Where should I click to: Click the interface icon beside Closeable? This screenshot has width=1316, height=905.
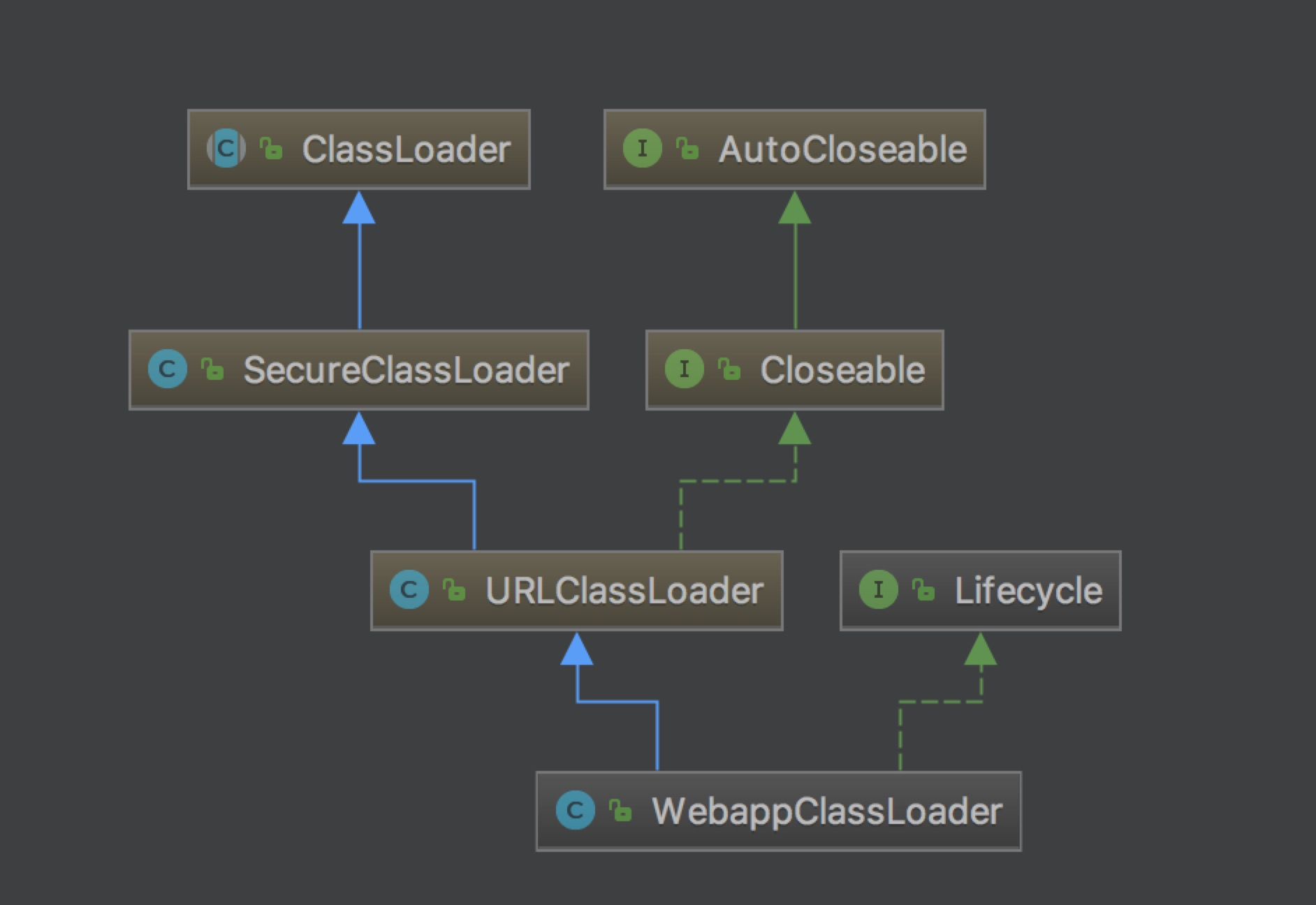pos(684,369)
